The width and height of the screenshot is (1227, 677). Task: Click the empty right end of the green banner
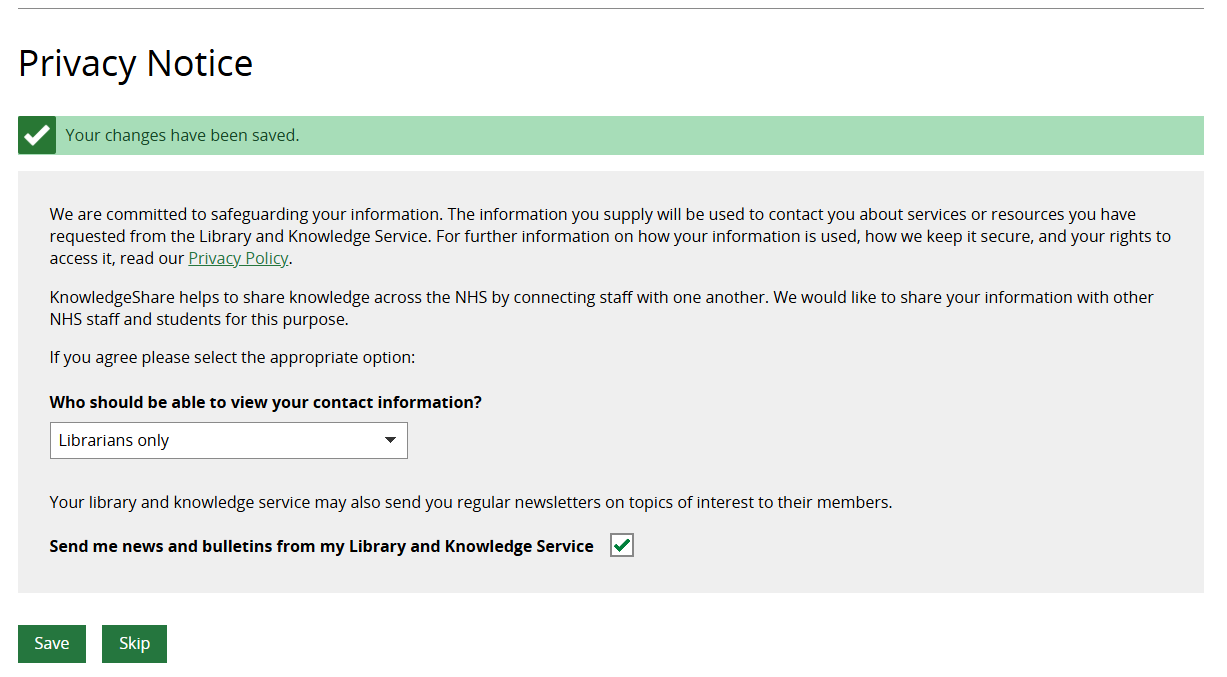(x=1000, y=135)
